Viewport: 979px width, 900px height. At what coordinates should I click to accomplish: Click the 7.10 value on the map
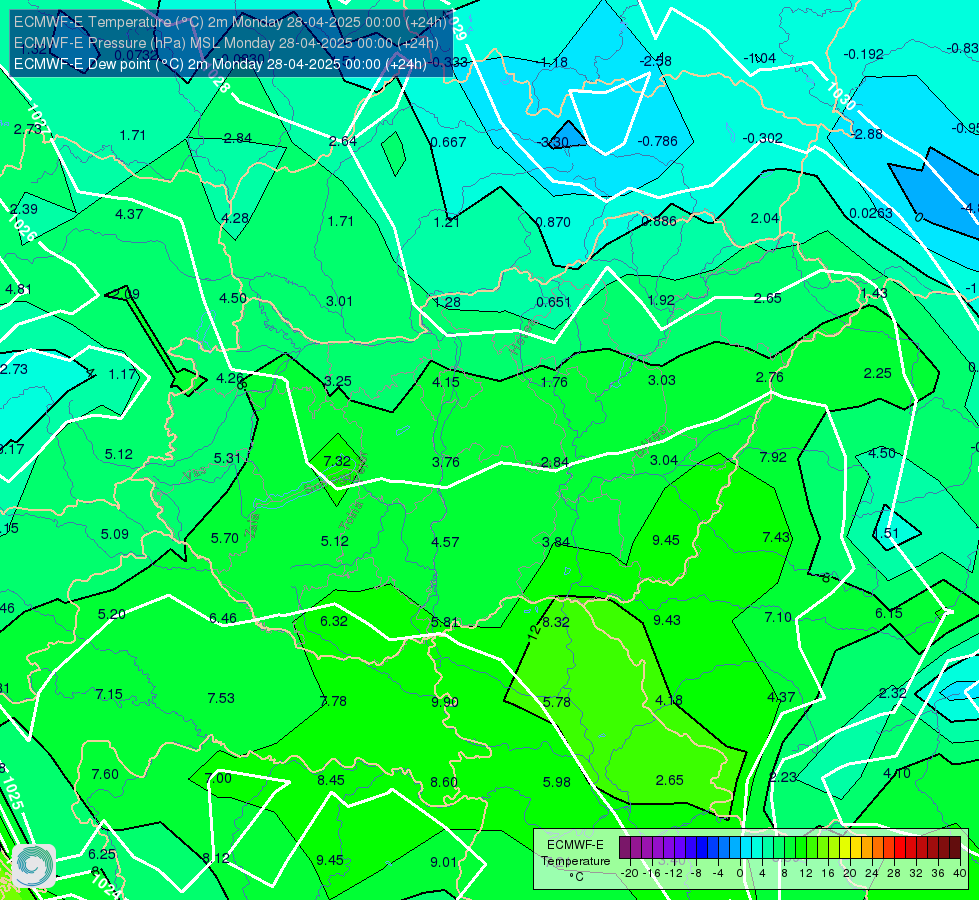[778, 618]
